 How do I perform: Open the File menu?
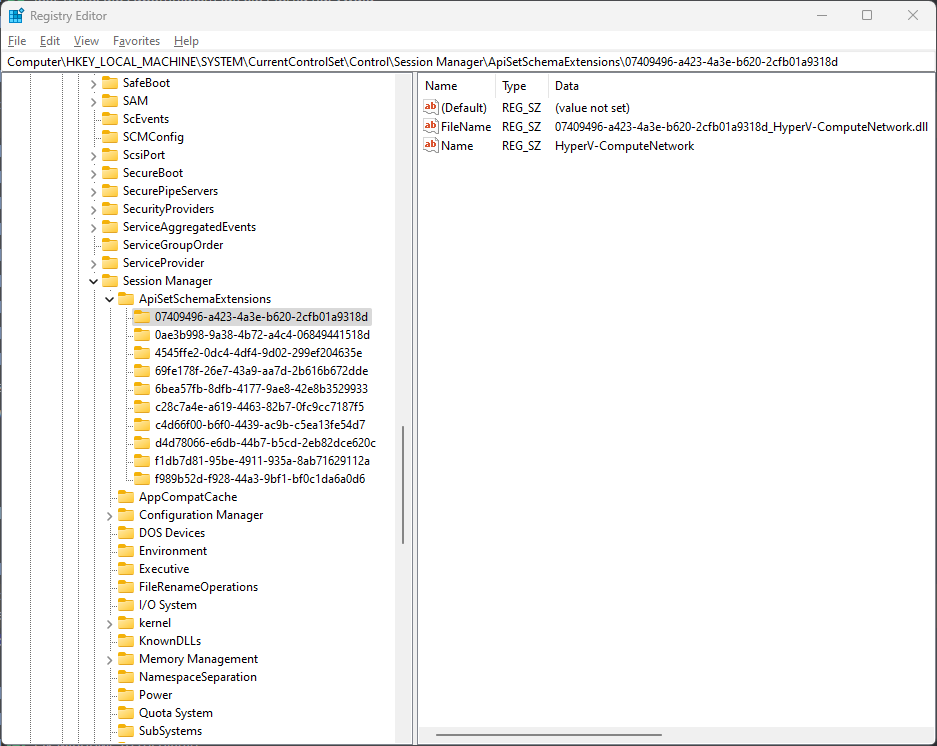click(17, 41)
